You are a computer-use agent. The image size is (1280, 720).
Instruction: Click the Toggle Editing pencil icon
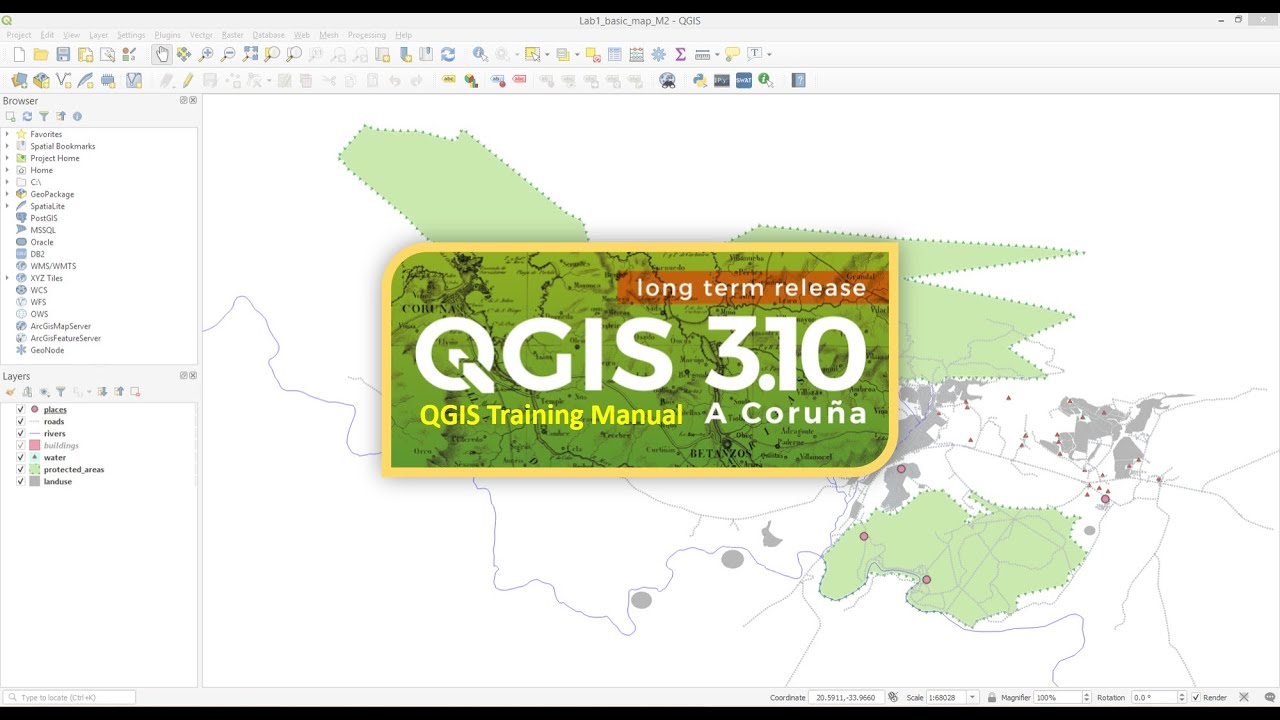tap(187, 80)
